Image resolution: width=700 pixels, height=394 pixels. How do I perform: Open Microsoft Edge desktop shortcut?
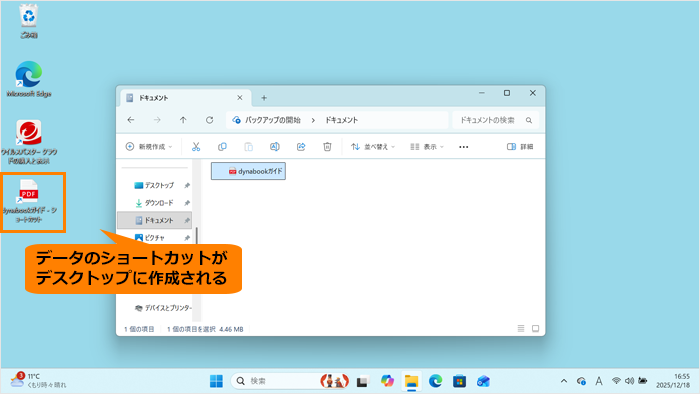pos(29,79)
